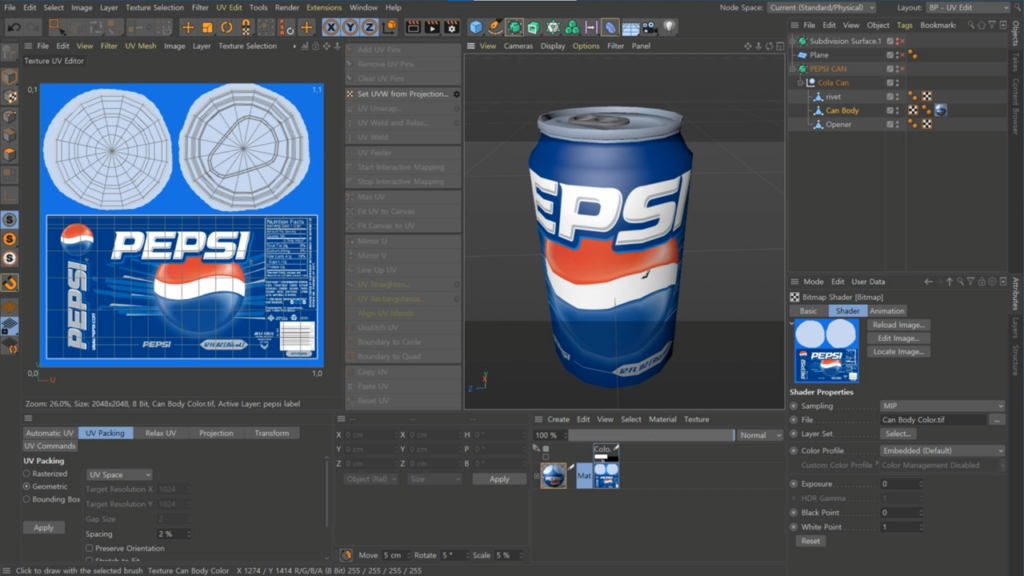The width and height of the screenshot is (1024, 576).
Task: Click the Light bulb icon in toolbar
Action: pos(669,27)
